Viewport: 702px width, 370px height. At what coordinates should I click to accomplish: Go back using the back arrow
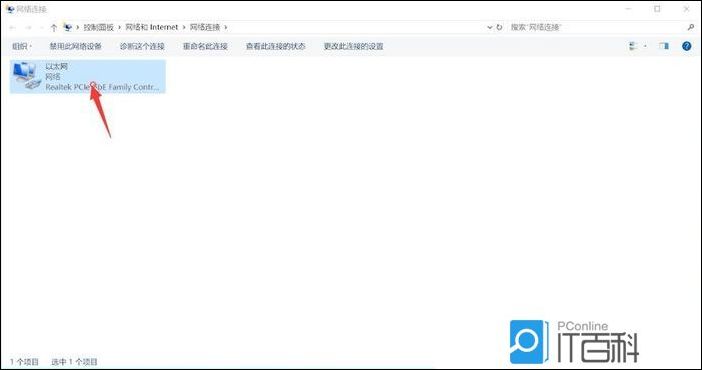pos(13,28)
